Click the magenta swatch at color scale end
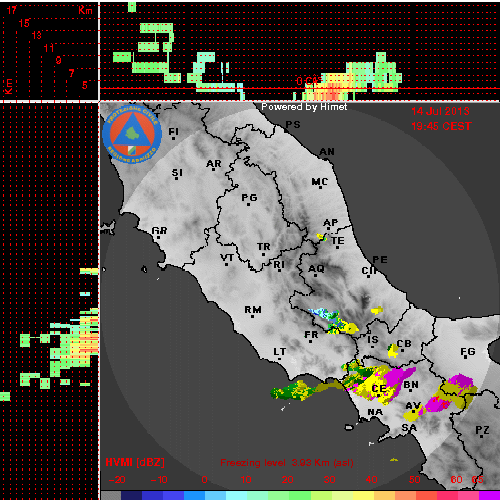 pos(489,495)
